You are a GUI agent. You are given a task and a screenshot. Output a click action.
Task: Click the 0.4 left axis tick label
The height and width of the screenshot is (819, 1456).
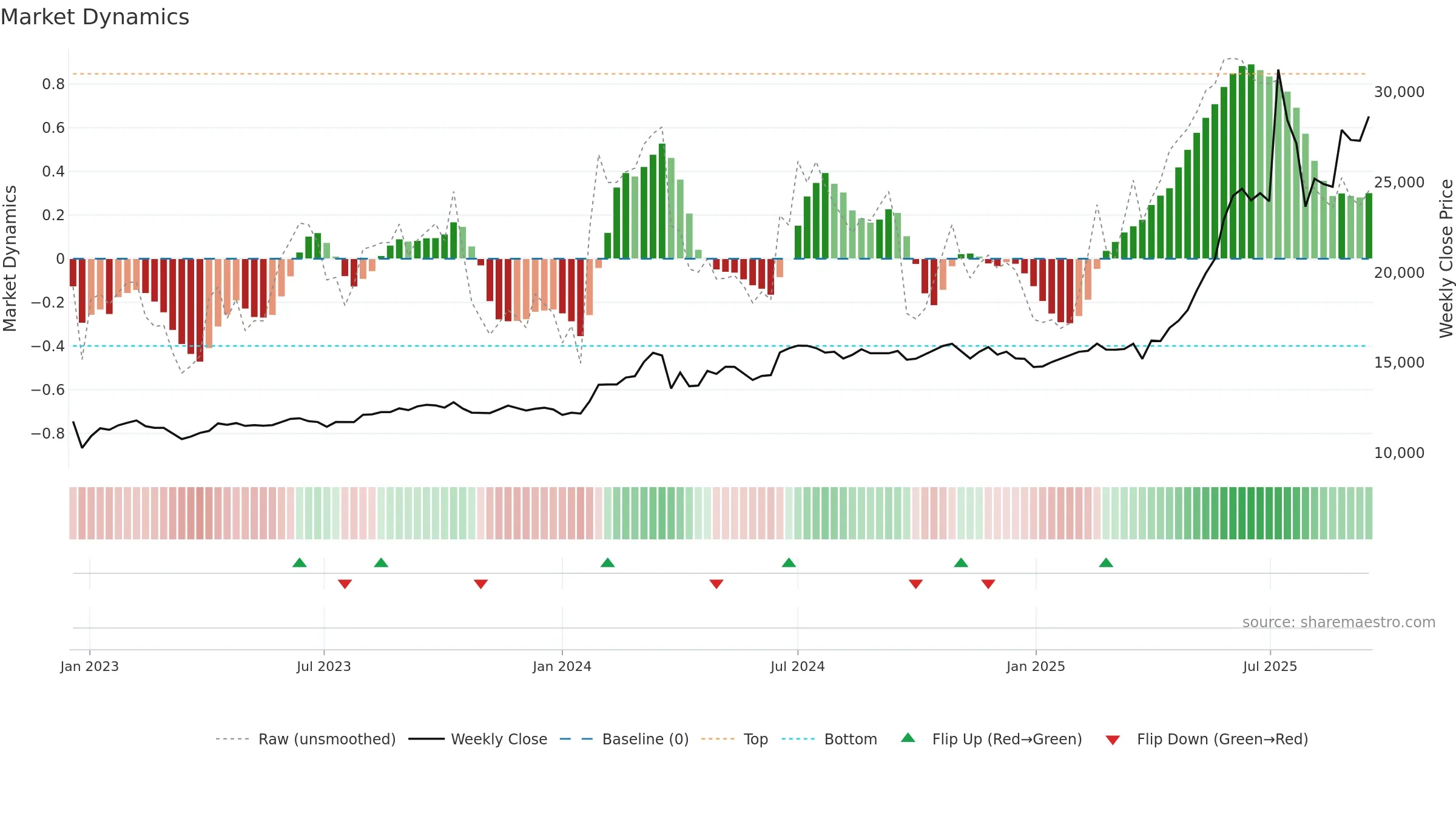[x=53, y=172]
